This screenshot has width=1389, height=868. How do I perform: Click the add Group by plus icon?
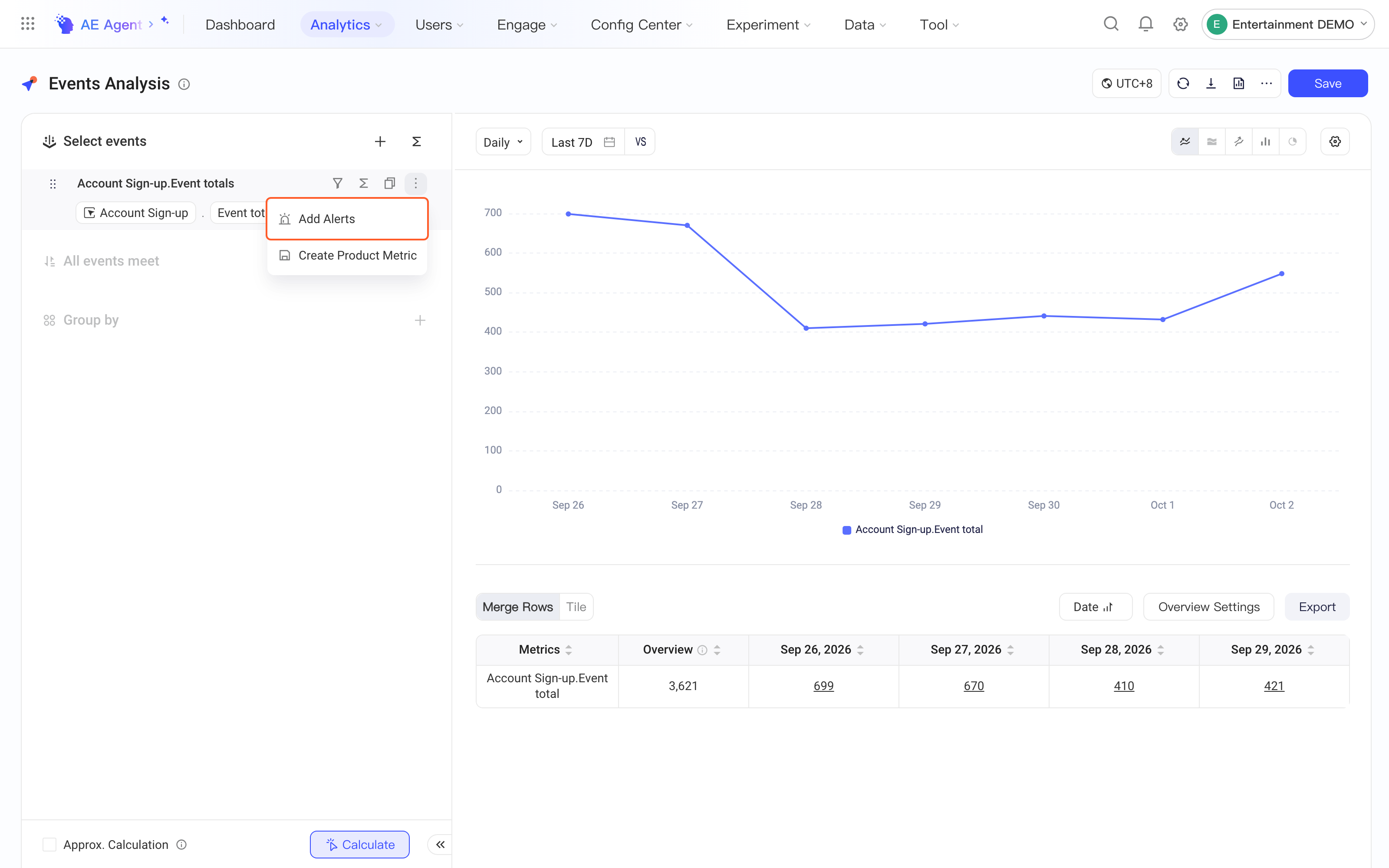click(x=420, y=320)
